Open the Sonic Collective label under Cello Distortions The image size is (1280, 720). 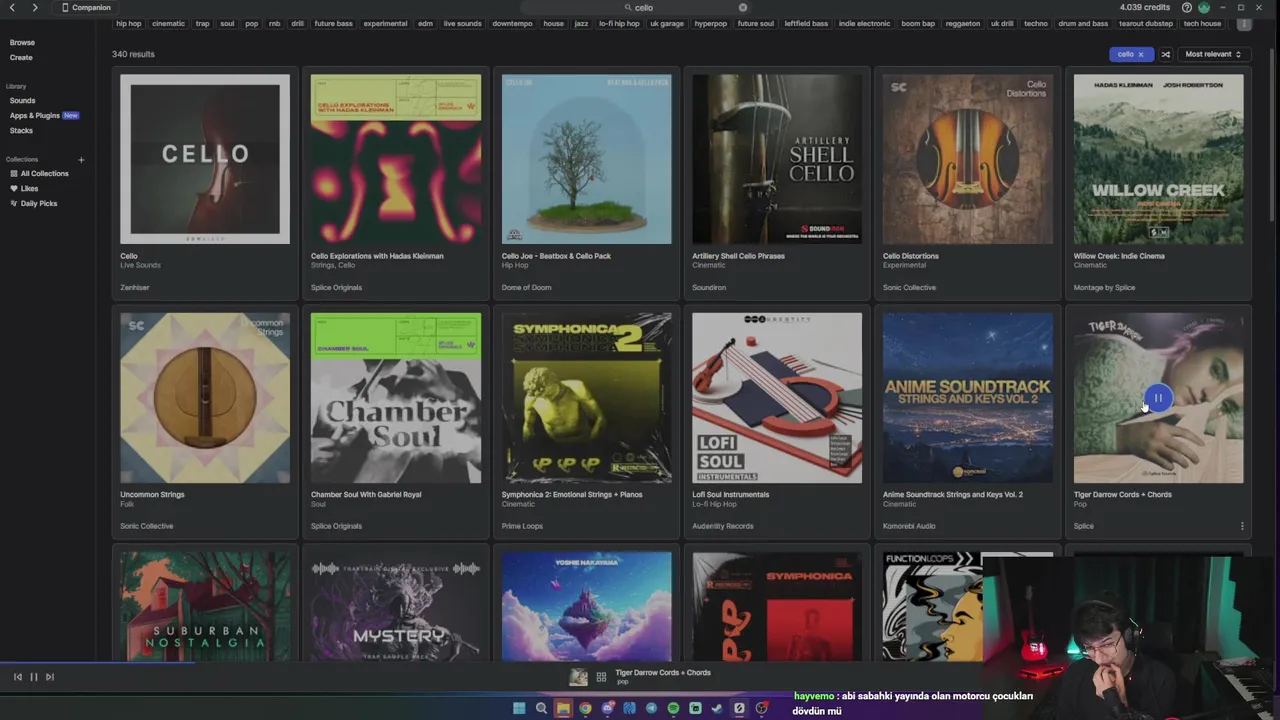(909, 287)
